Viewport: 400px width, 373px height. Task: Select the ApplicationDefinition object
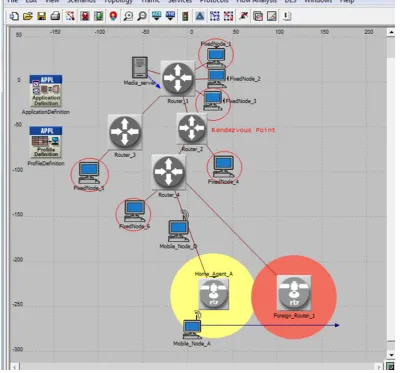pos(46,91)
